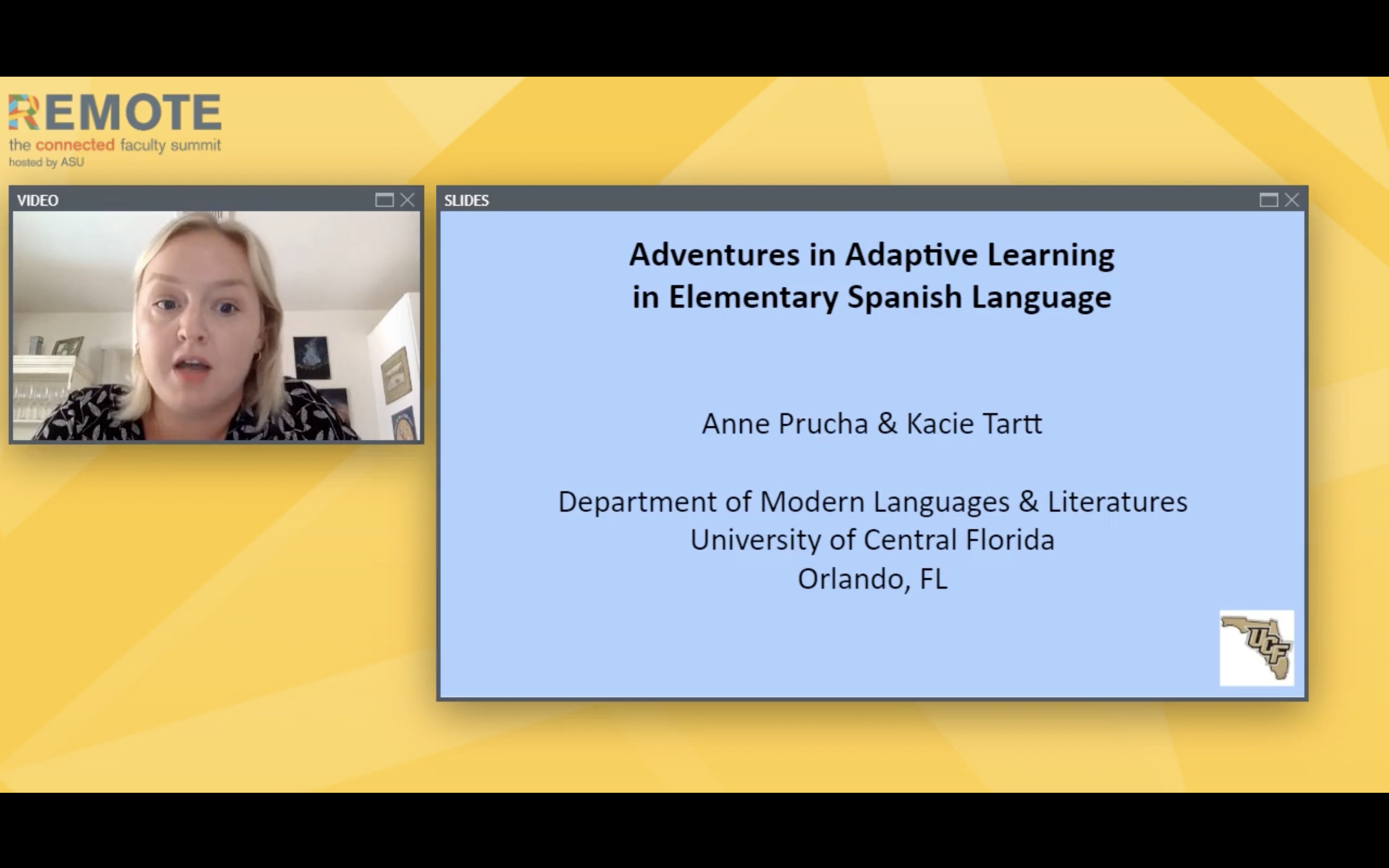Click the slide title 'Adventures in Adaptive Learning'

pyautogui.click(x=872, y=254)
